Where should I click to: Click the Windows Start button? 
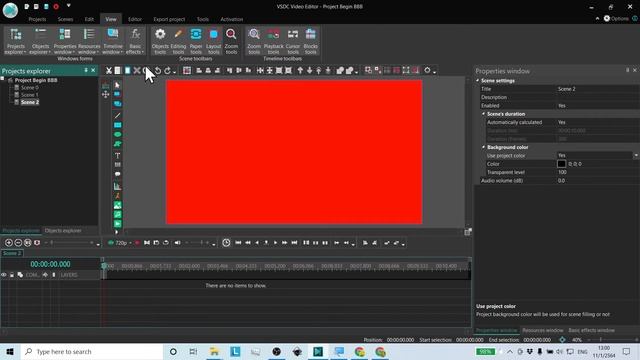[x=10, y=351]
